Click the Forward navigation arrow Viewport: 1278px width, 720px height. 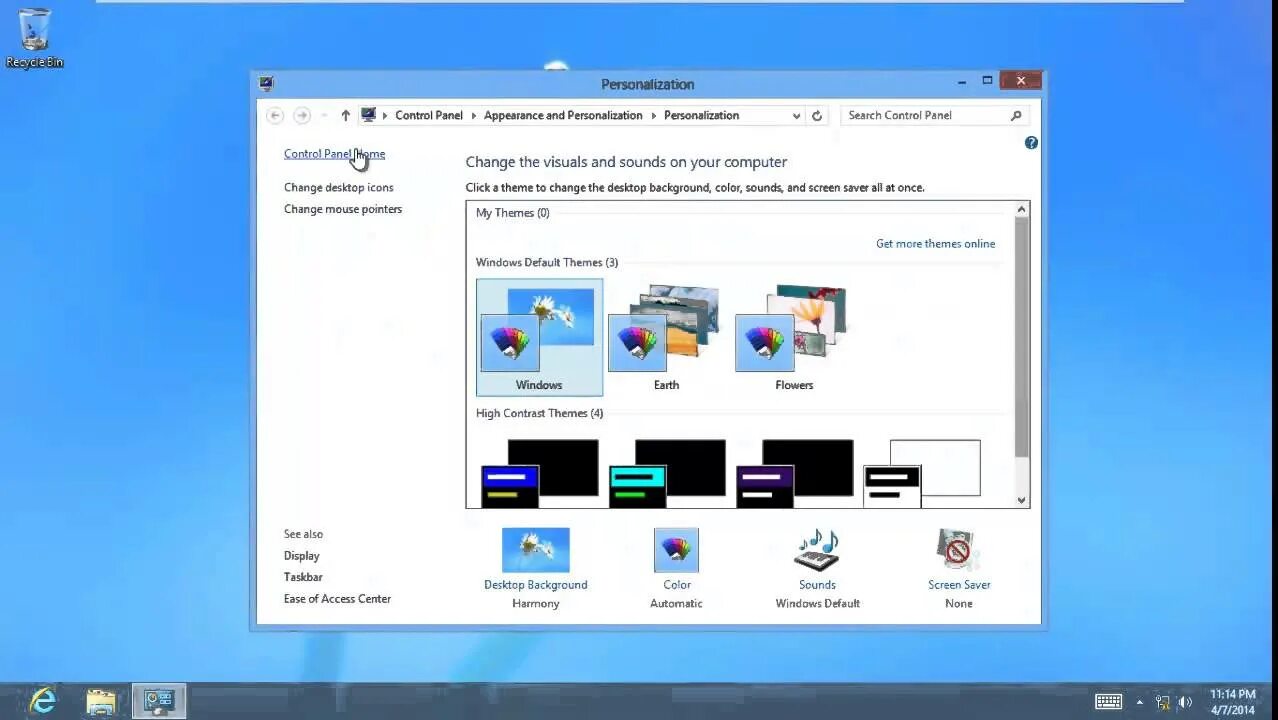pyautogui.click(x=302, y=116)
